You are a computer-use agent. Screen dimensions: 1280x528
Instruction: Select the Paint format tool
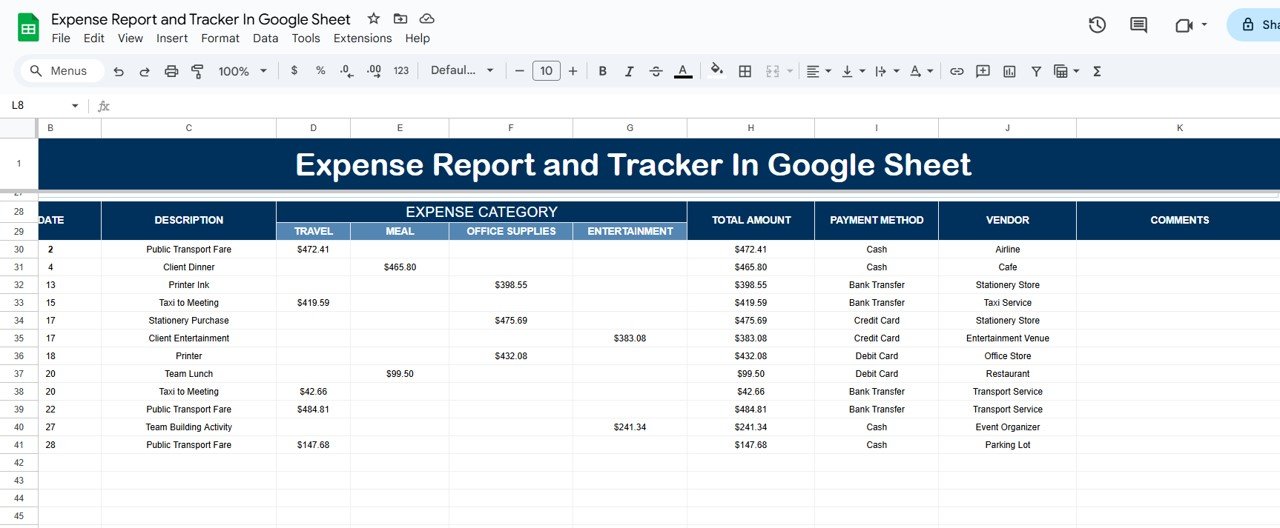coord(197,71)
